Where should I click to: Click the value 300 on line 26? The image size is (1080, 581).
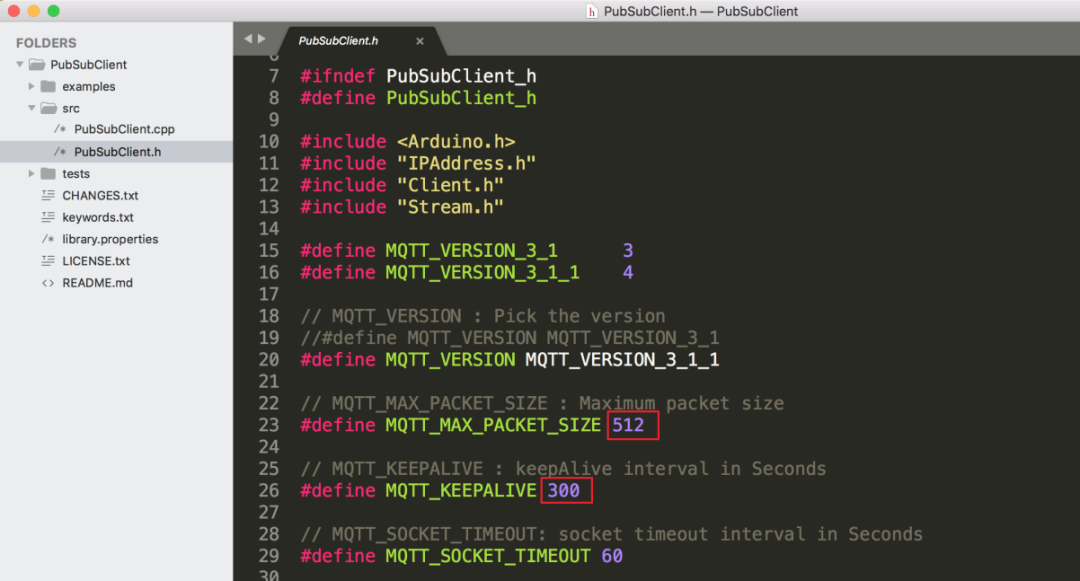click(x=563, y=490)
